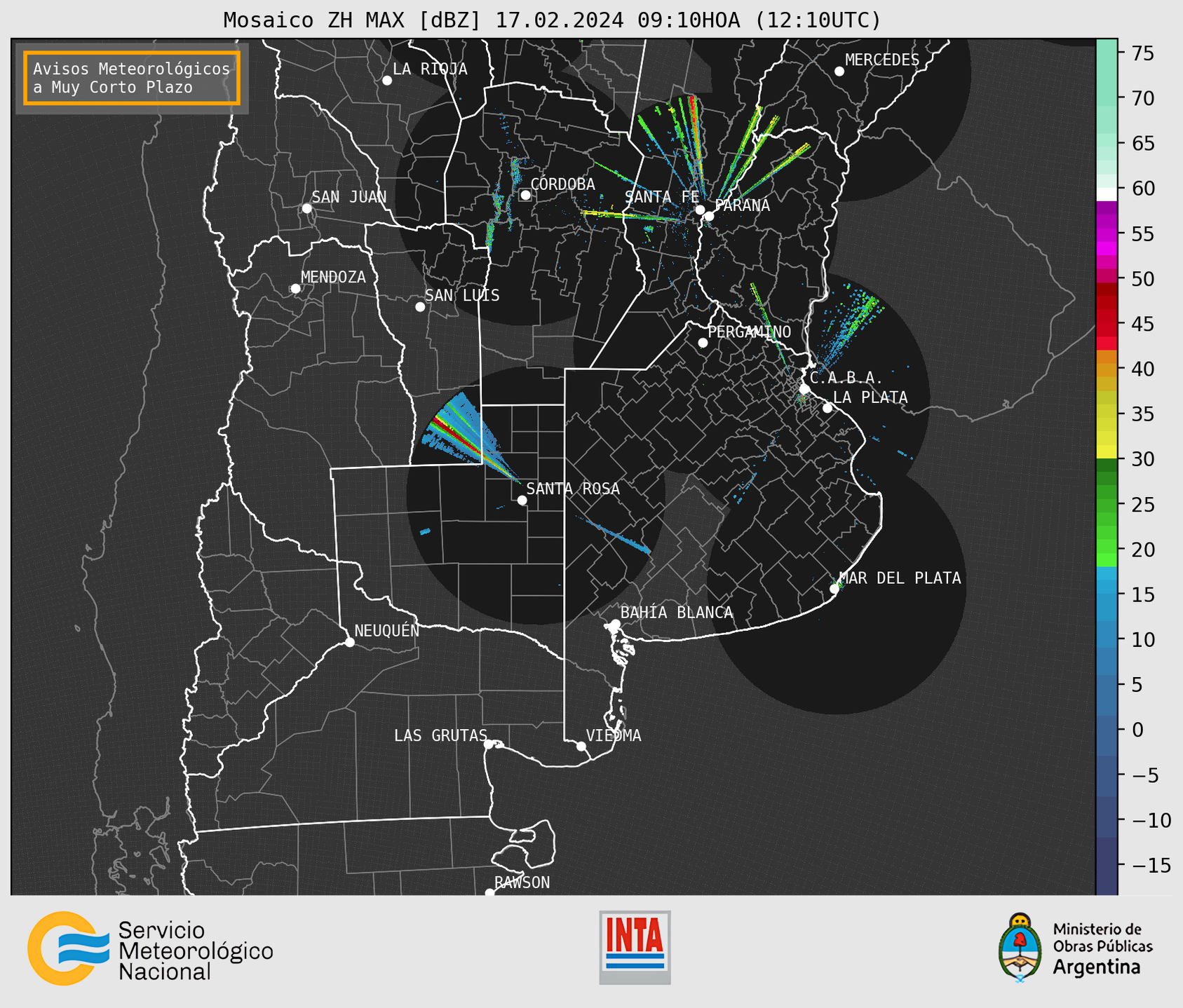Click the CÓRDOBA city marker dot
The width and height of the screenshot is (1183, 1008).
[525, 195]
